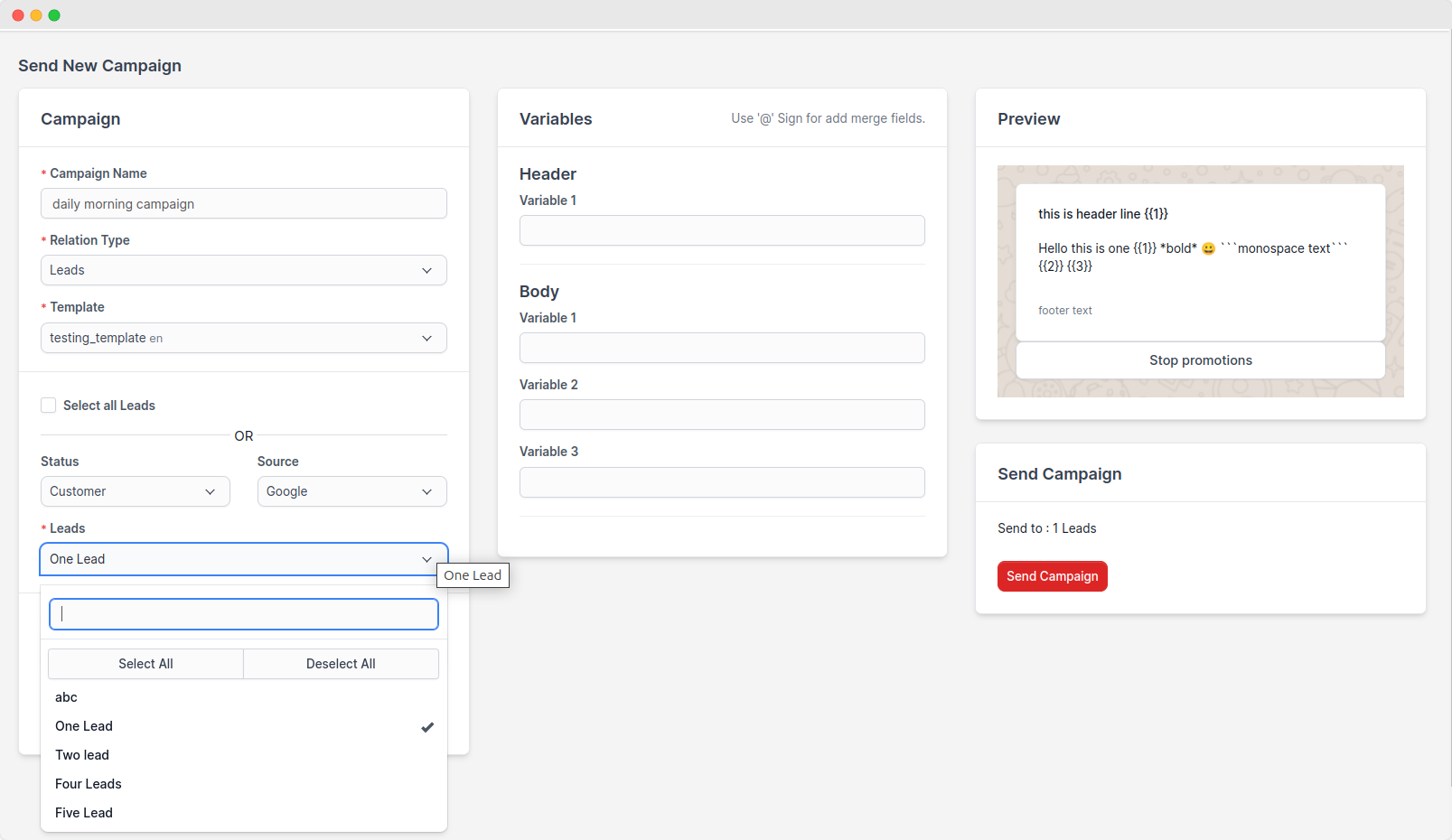Open the Source dropdown showing Google

pos(351,491)
